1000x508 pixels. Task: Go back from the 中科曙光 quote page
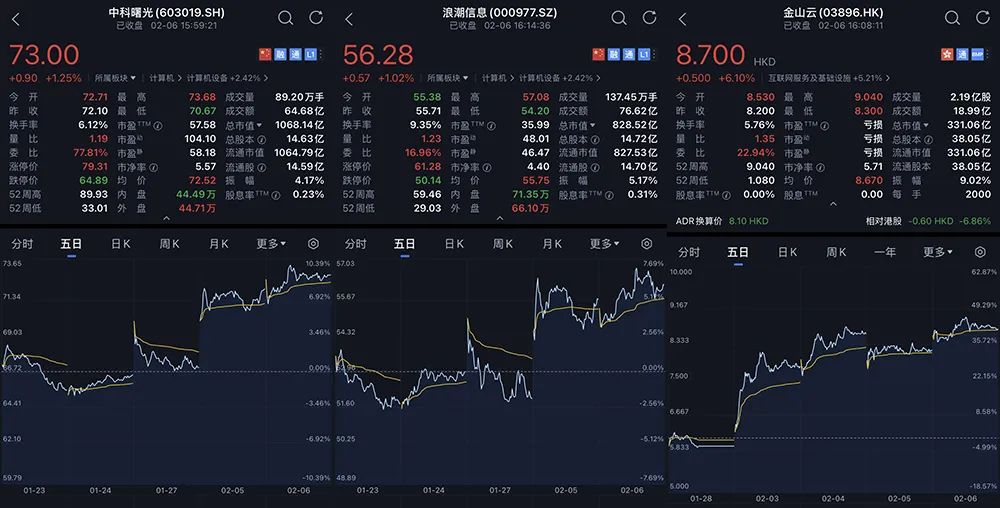click(16, 19)
